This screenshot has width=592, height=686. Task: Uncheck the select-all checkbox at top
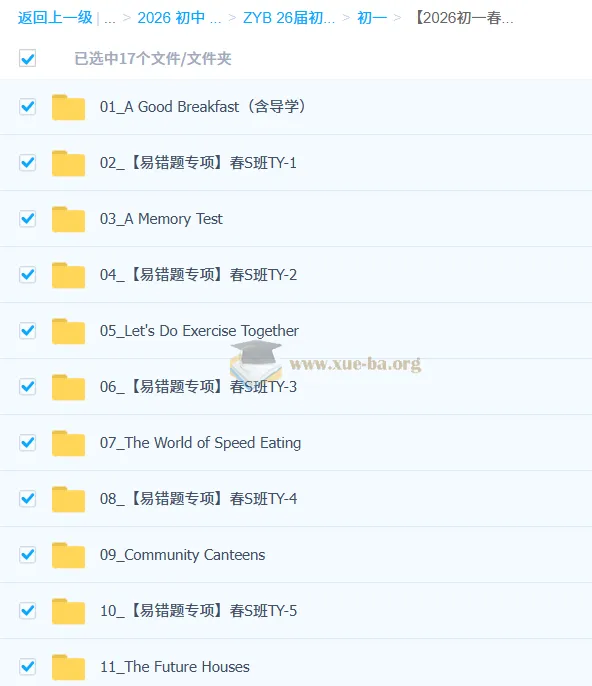pyautogui.click(x=28, y=58)
